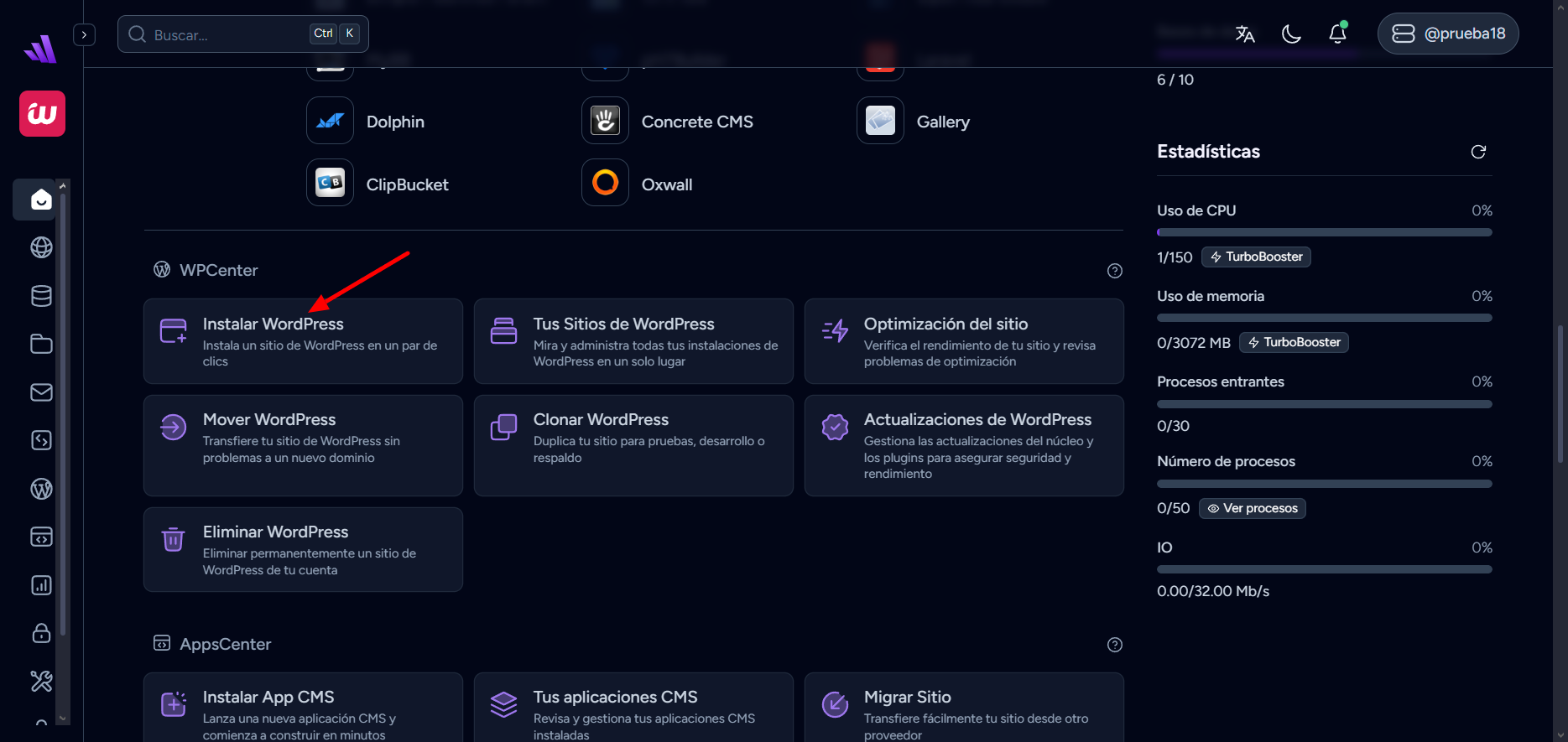Screen dimensions: 1568x742
Task: Open Mover WordPress card
Action: pyautogui.click(x=303, y=445)
